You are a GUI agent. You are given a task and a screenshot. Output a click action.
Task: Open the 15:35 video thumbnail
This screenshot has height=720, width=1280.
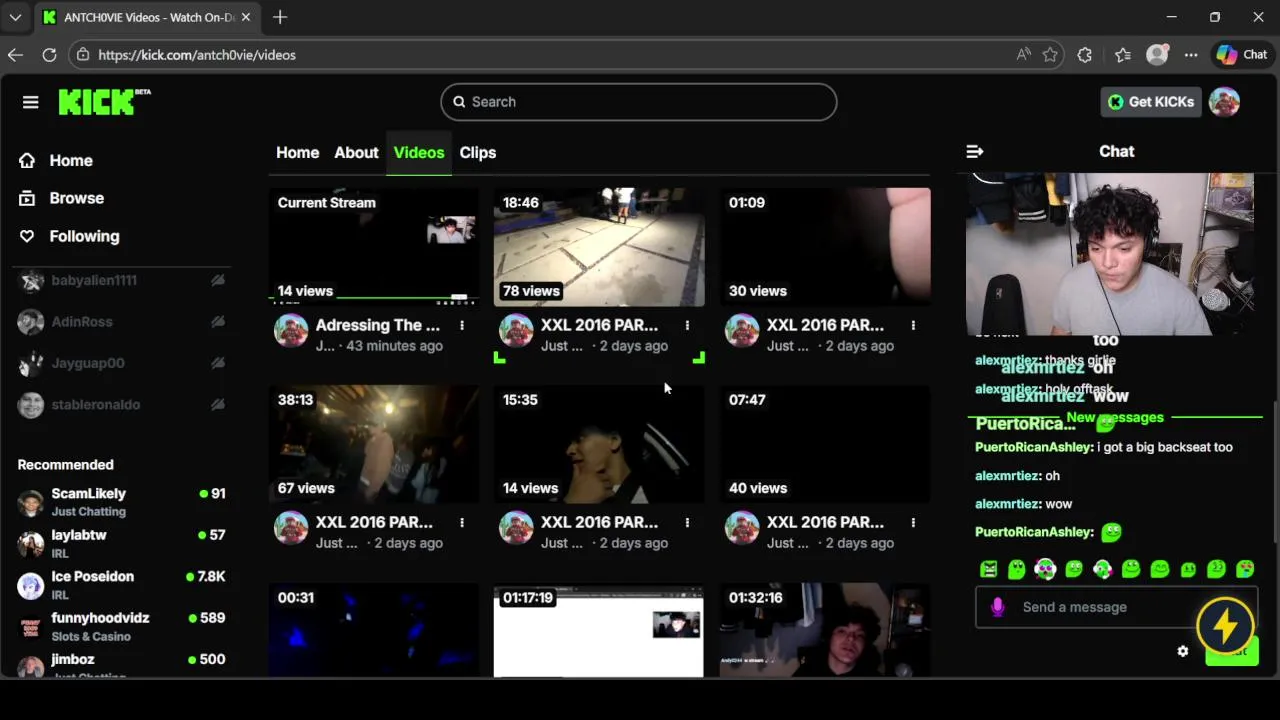click(x=599, y=443)
